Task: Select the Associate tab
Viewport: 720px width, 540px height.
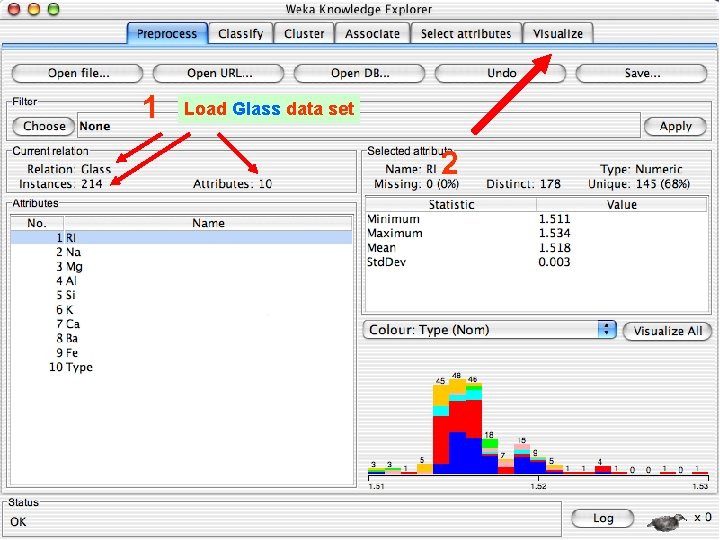Action: 372,34
